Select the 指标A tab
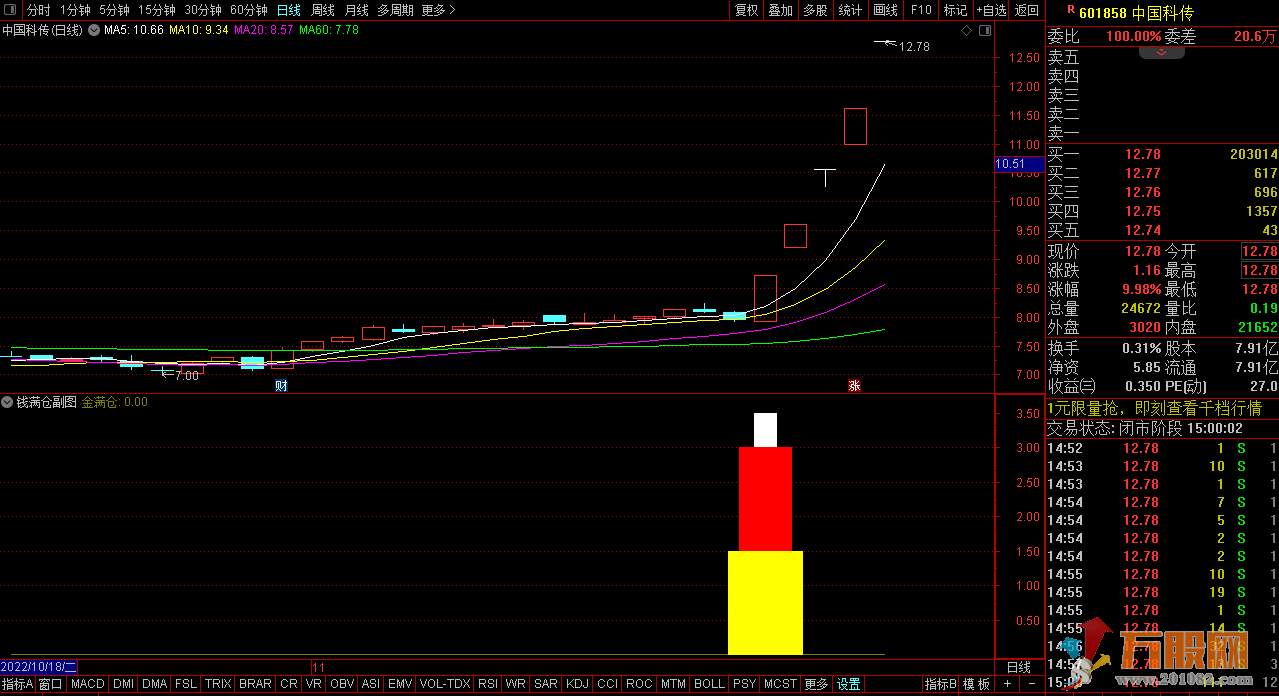This screenshot has height=696, width=1279. click(x=17, y=684)
